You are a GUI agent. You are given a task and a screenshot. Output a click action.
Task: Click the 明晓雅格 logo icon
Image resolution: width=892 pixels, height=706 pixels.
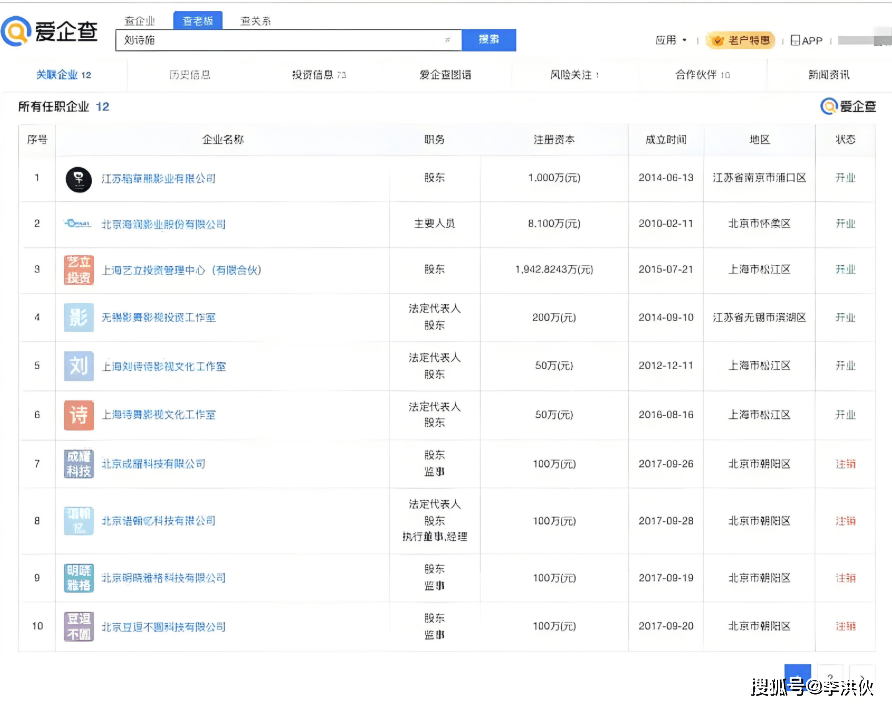pyautogui.click(x=79, y=577)
